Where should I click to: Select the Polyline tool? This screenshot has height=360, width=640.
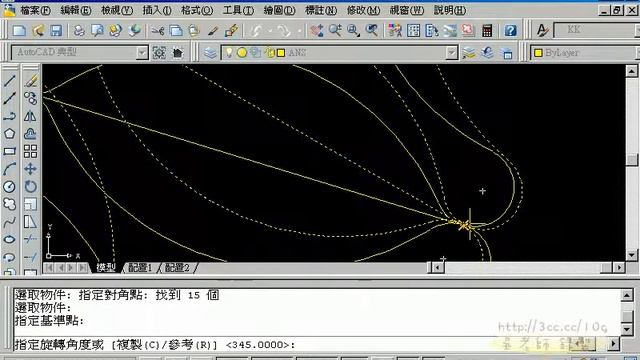(10, 116)
